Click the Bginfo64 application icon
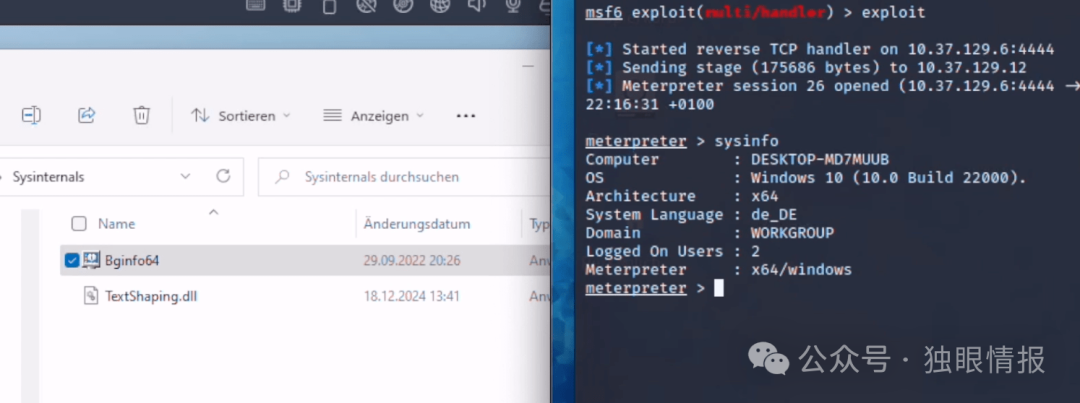The height and width of the screenshot is (403, 1080). tap(92, 260)
